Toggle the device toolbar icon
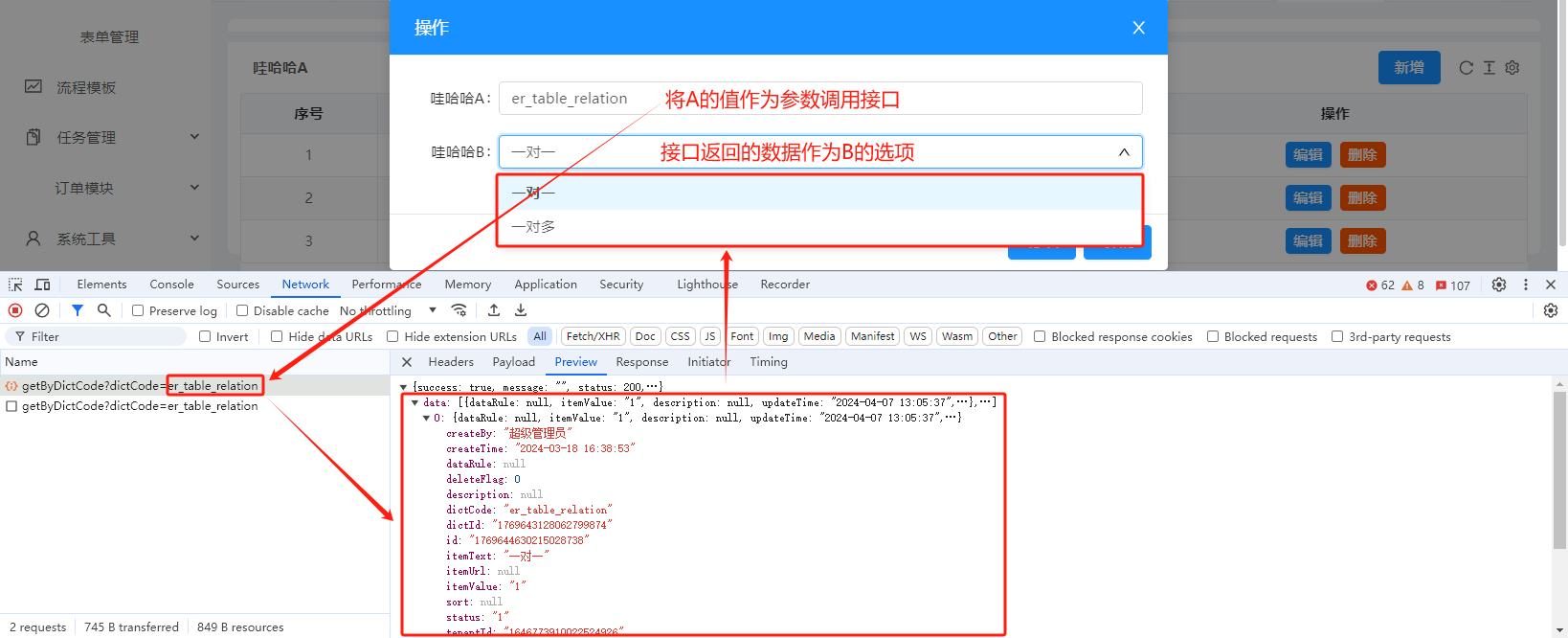This screenshot has height=638, width=1568. 42,285
